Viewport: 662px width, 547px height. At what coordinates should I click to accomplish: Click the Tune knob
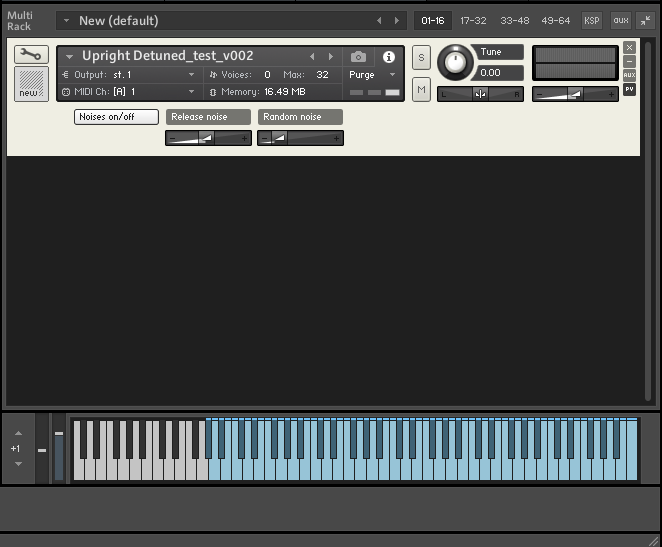455,63
